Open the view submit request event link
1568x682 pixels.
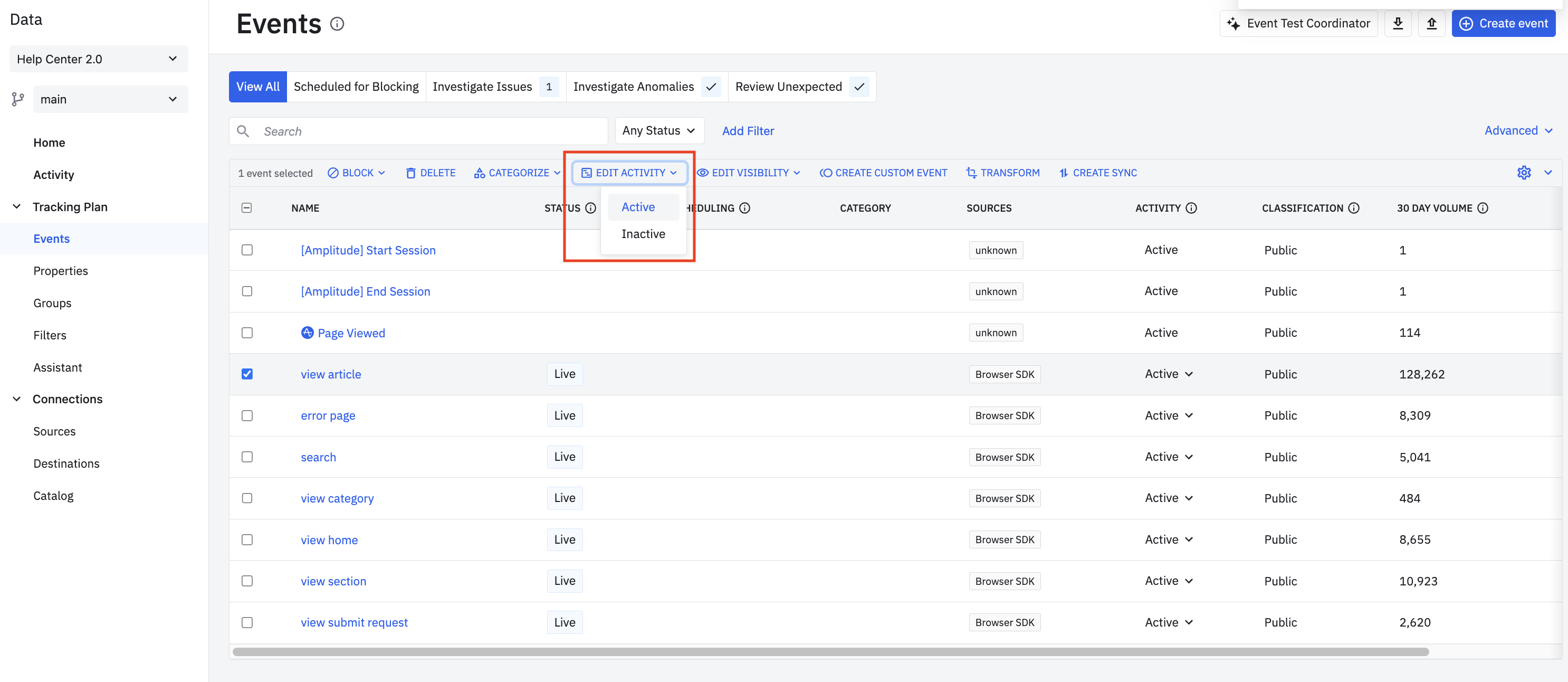click(x=353, y=622)
